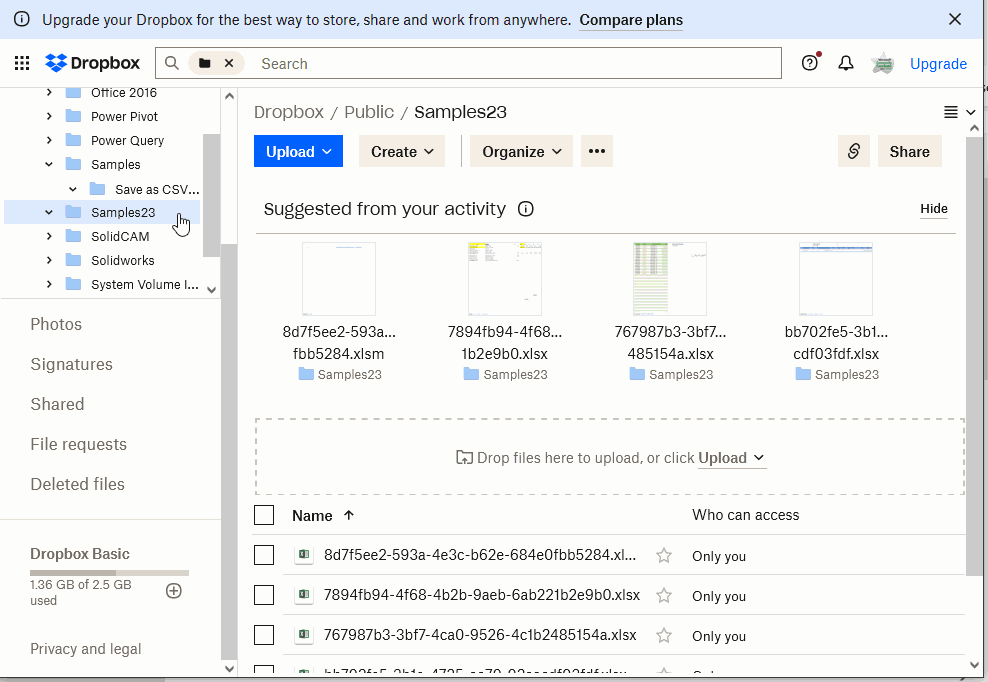The height and width of the screenshot is (682, 988).
Task: Click the SolidCAM folder icon
Action: [74, 236]
